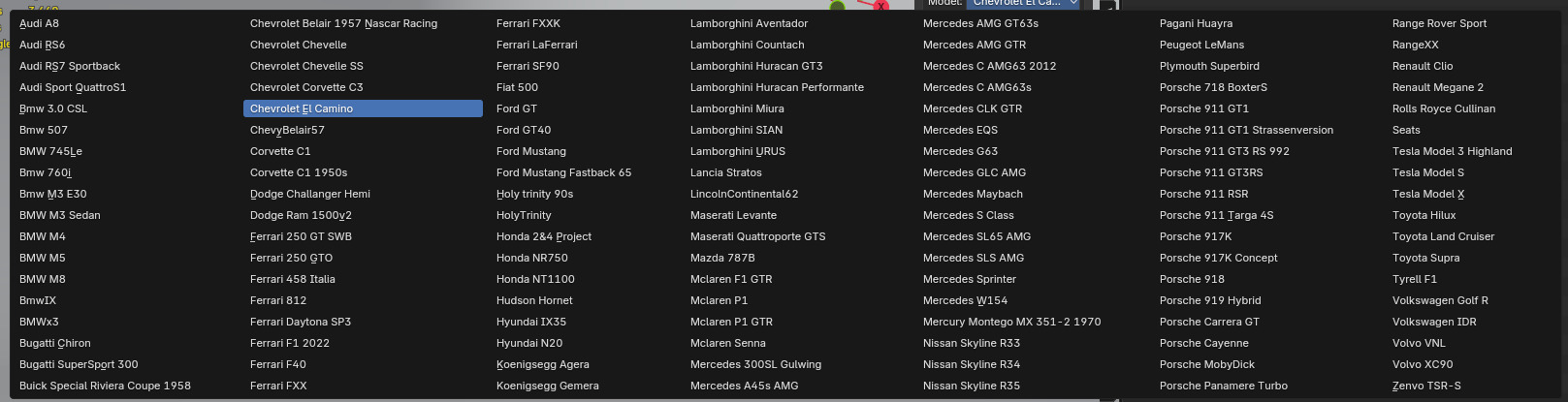The height and width of the screenshot is (402, 1568).
Task: Pick Lamborghini Aventador
Action: click(x=749, y=23)
